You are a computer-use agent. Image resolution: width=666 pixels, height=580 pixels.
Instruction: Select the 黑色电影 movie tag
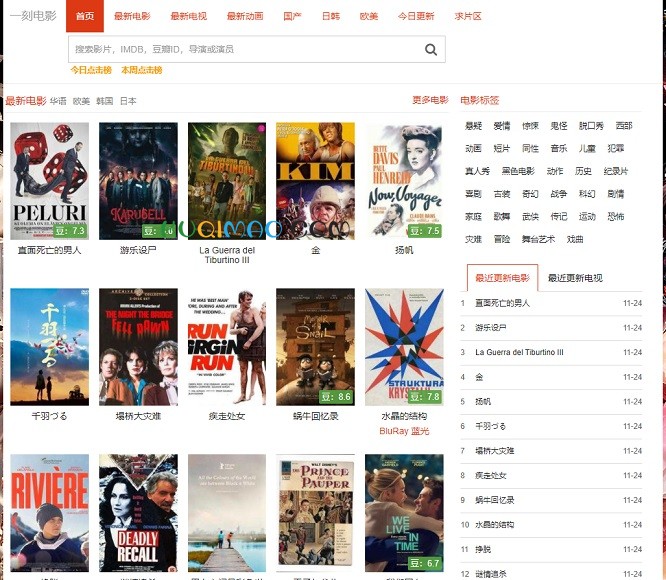518,171
